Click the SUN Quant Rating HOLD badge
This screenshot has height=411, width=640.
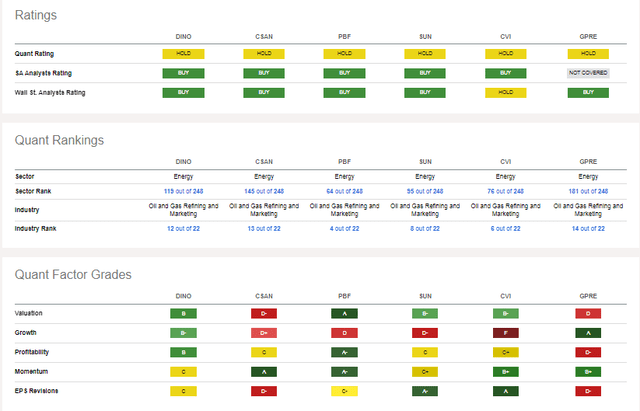tap(425, 53)
